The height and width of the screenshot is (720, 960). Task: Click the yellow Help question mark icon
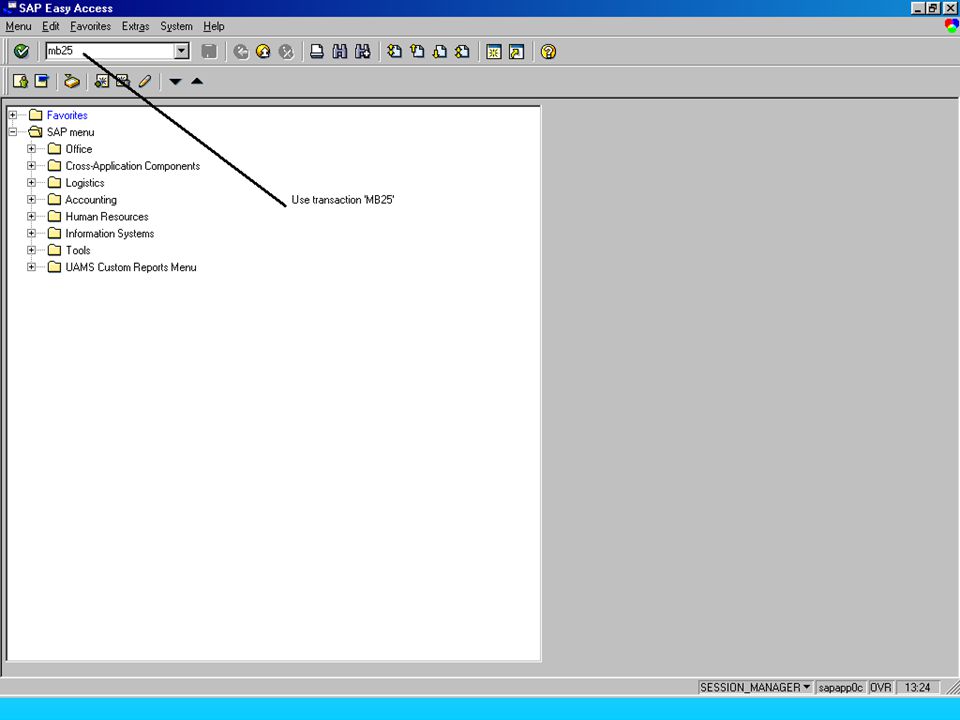[x=549, y=51]
